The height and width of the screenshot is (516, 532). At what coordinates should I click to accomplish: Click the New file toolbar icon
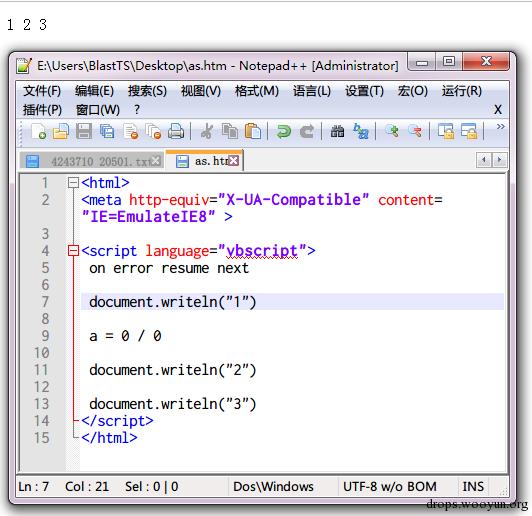point(38,131)
